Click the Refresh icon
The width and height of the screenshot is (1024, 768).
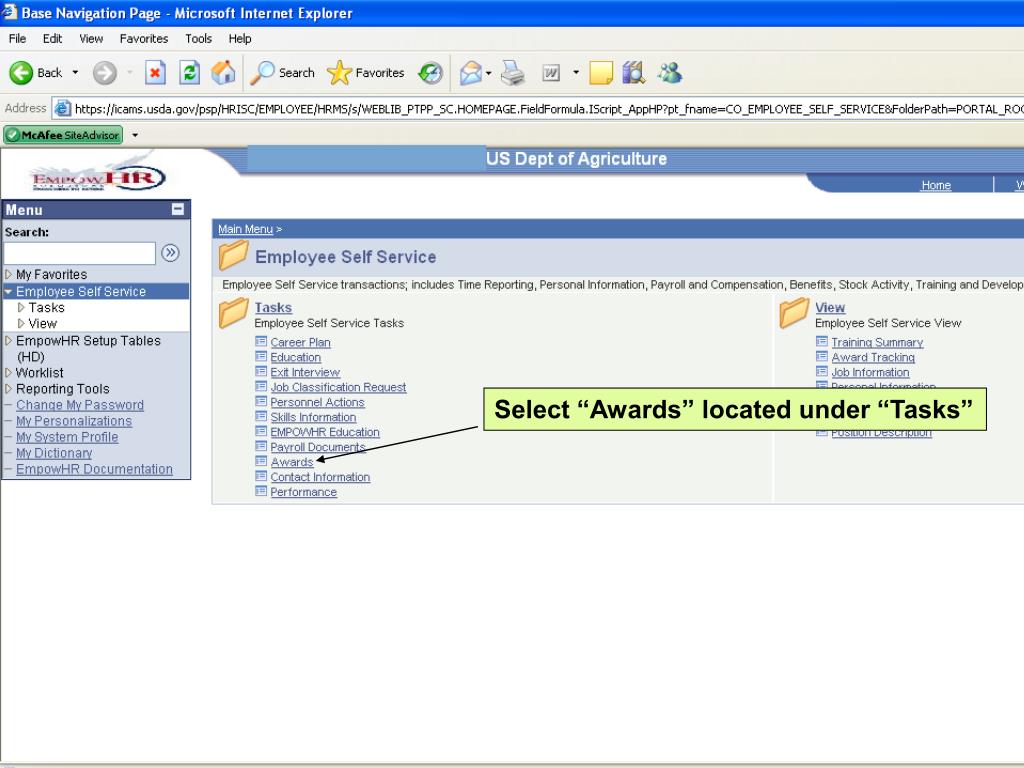187,72
